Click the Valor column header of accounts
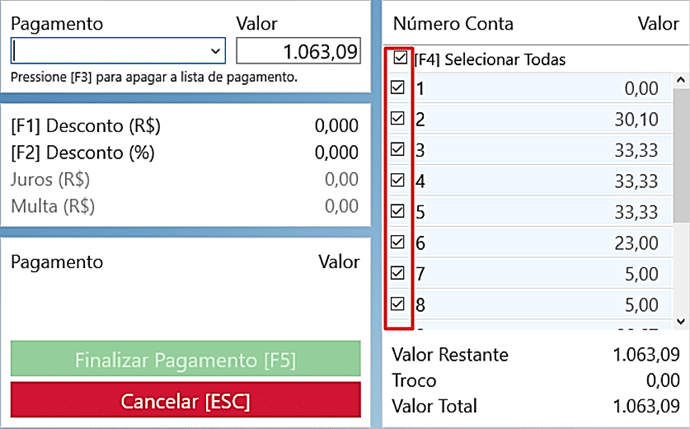 (657, 23)
